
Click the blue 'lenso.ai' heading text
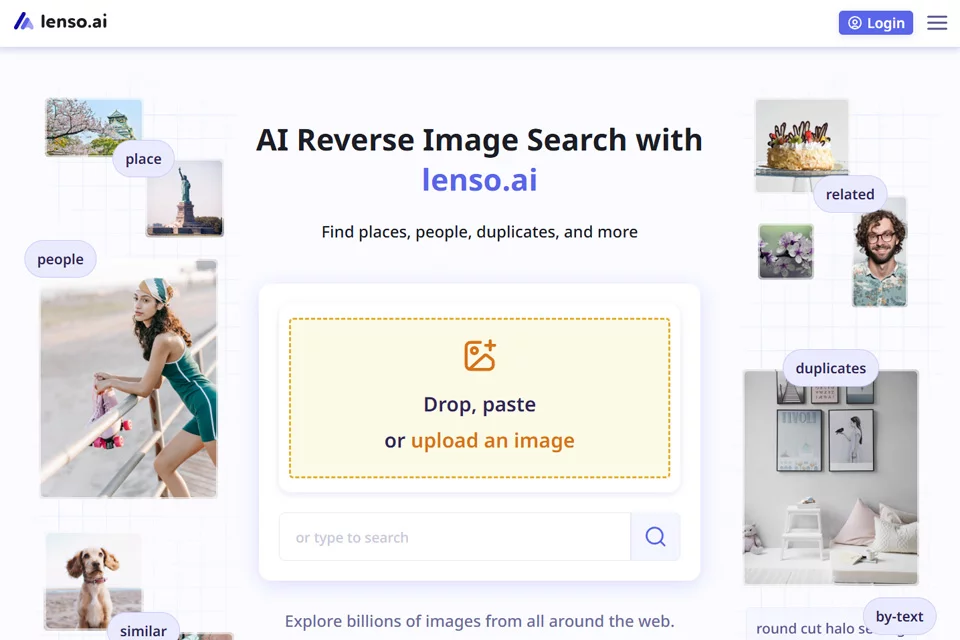tap(479, 180)
